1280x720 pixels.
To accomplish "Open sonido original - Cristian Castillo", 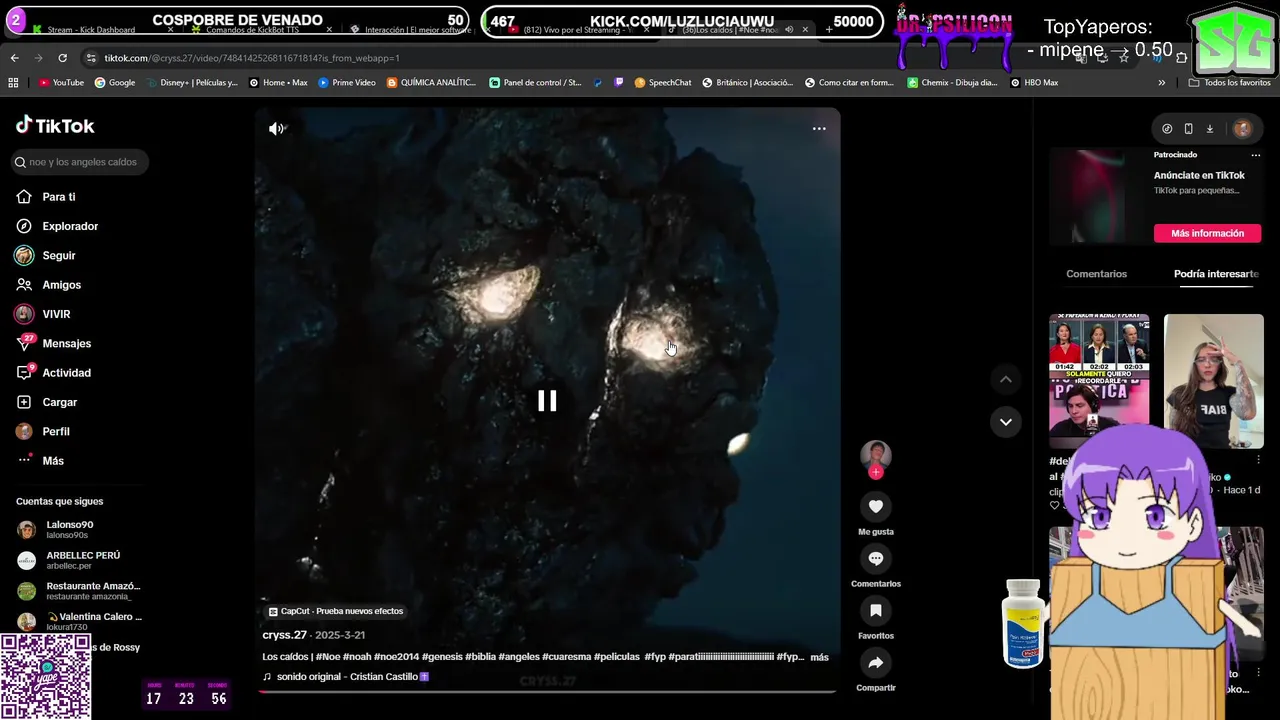I will point(346,677).
